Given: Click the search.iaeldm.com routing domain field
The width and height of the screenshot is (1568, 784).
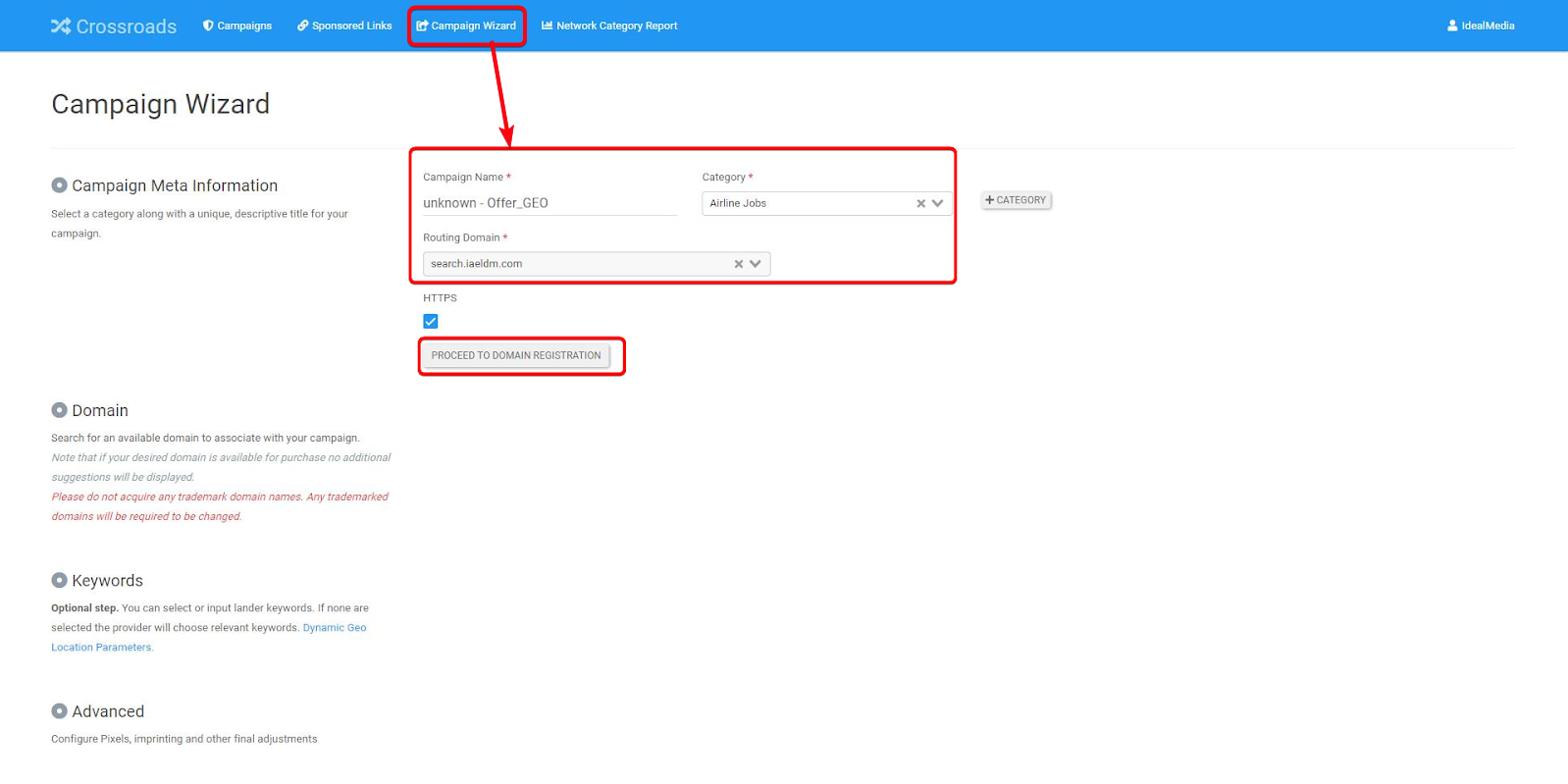Looking at the screenshot, I should [x=597, y=264].
